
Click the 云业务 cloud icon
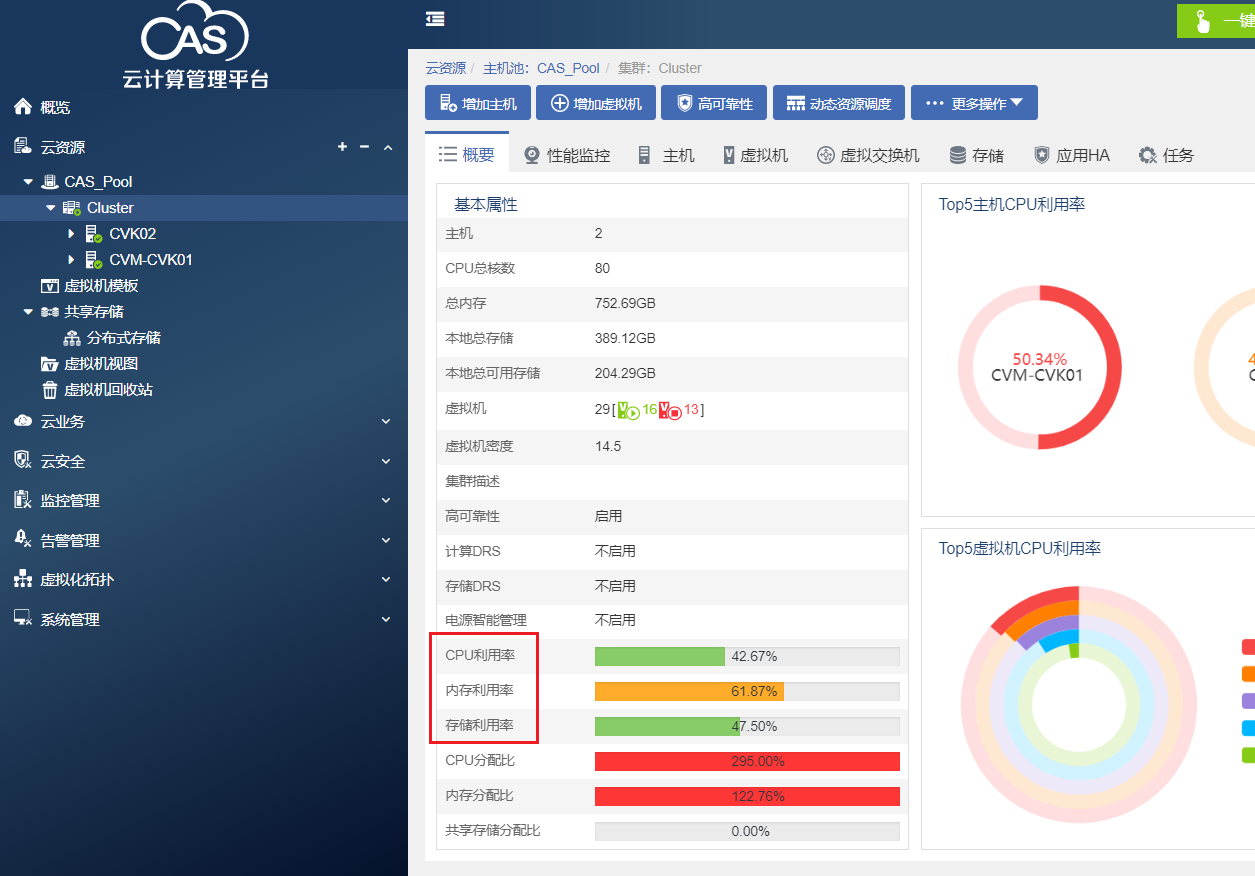tap(23, 421)
